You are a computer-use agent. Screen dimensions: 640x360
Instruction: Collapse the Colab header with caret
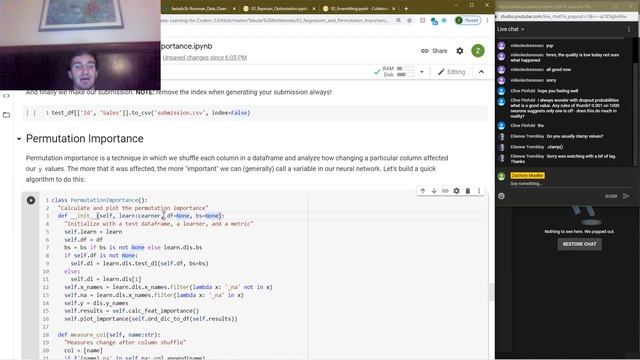tap(481, 72)
